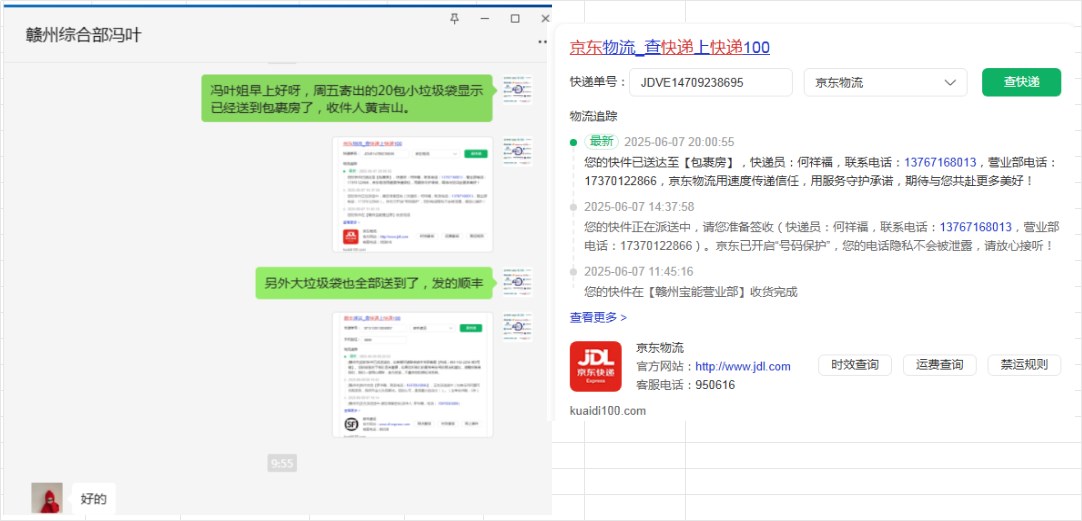Click customer service number 950616
1082x521 pixels.
click(x=715, y=385)
